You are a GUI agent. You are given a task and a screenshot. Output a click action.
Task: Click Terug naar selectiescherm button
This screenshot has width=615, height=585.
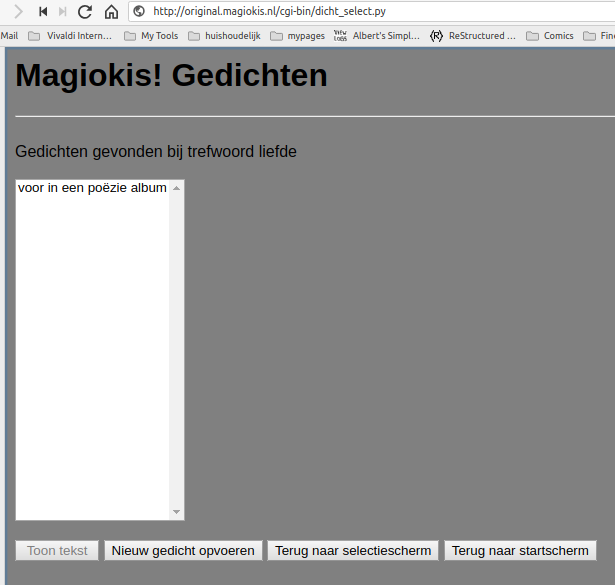pos(353,550)
